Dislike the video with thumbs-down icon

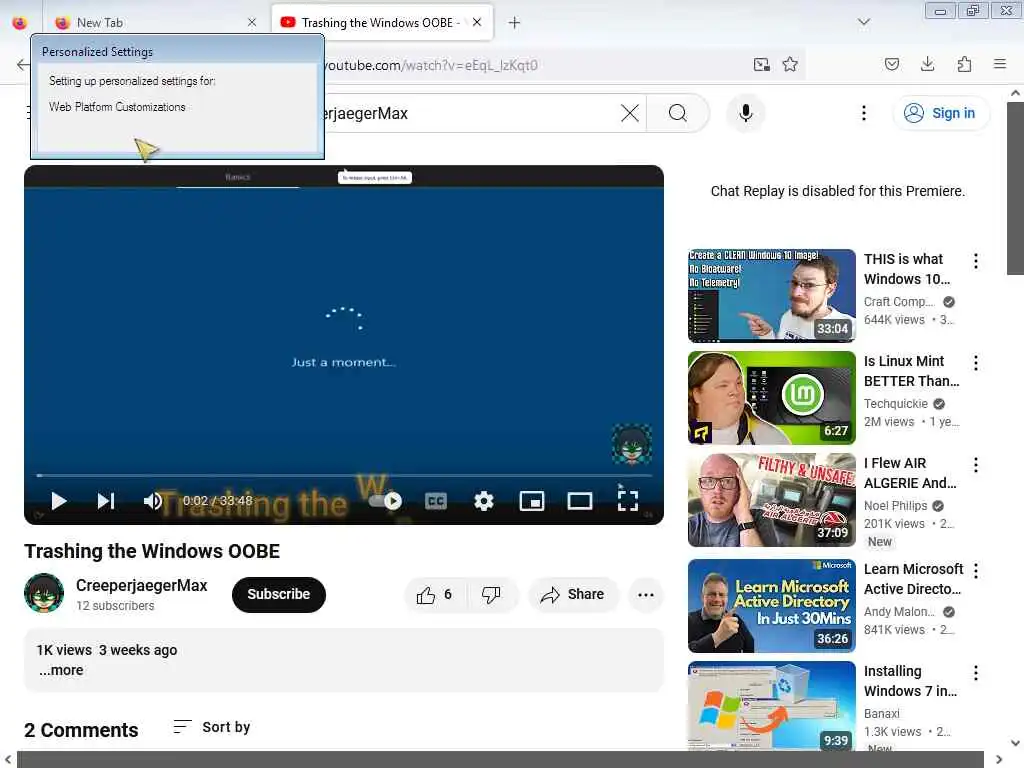click(491, 595)
